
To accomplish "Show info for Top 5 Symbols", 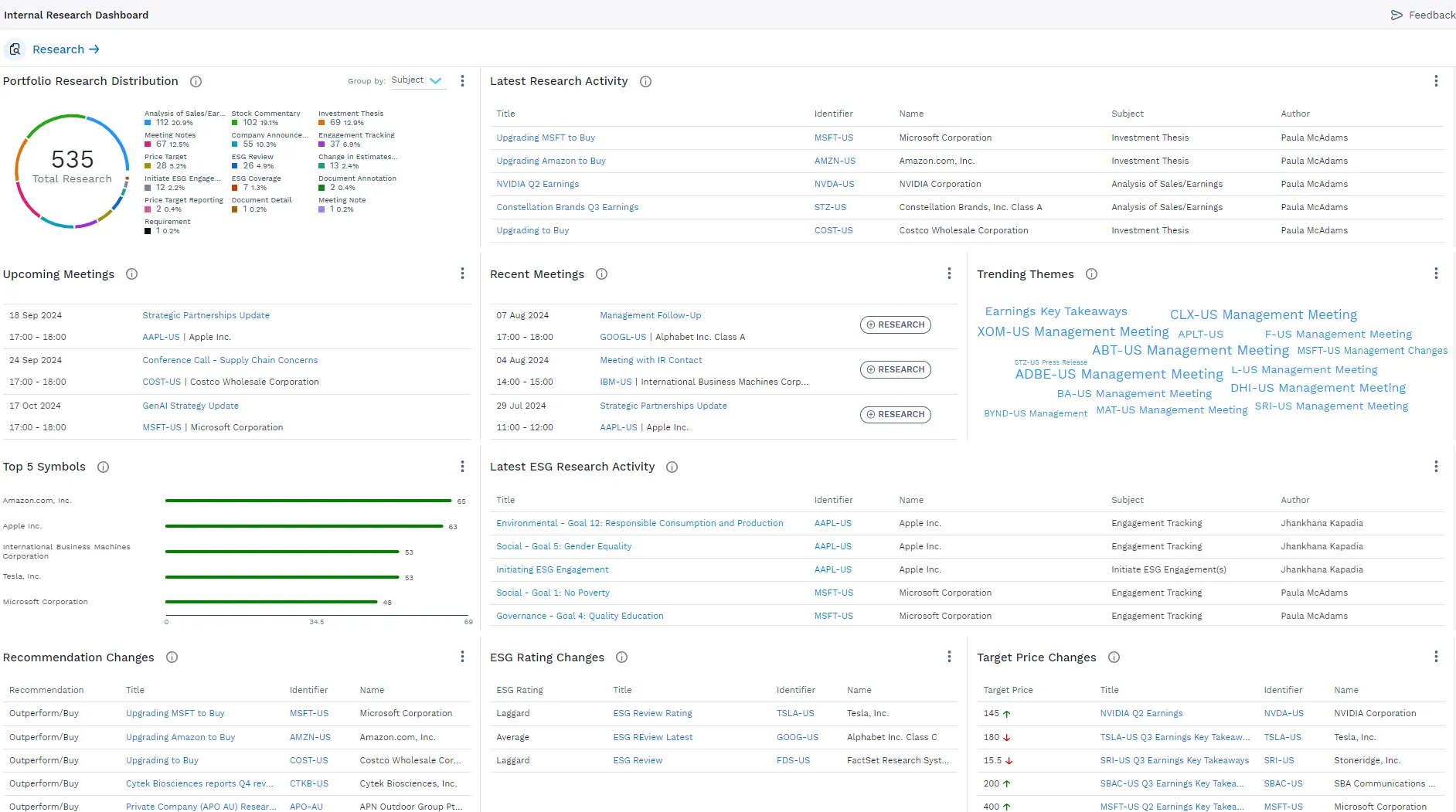I will pyautogui.click(x=103, y=467).
